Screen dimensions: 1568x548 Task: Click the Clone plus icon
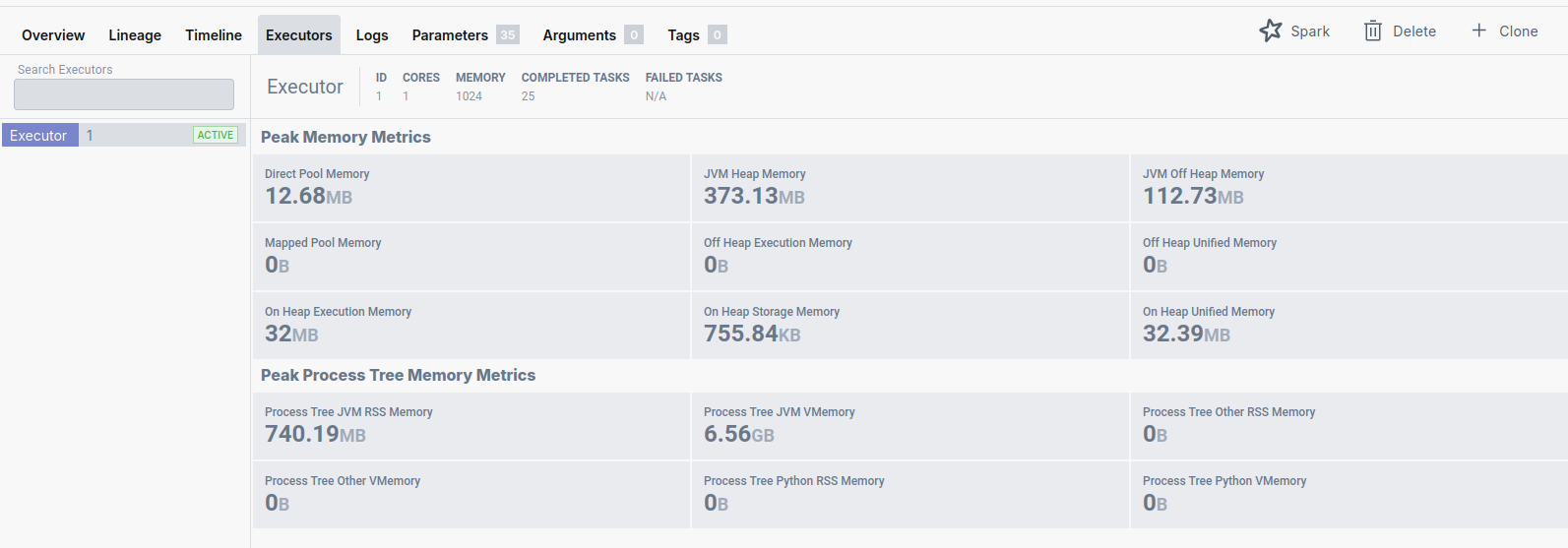pyautogui.click(x=1478, y=30)
